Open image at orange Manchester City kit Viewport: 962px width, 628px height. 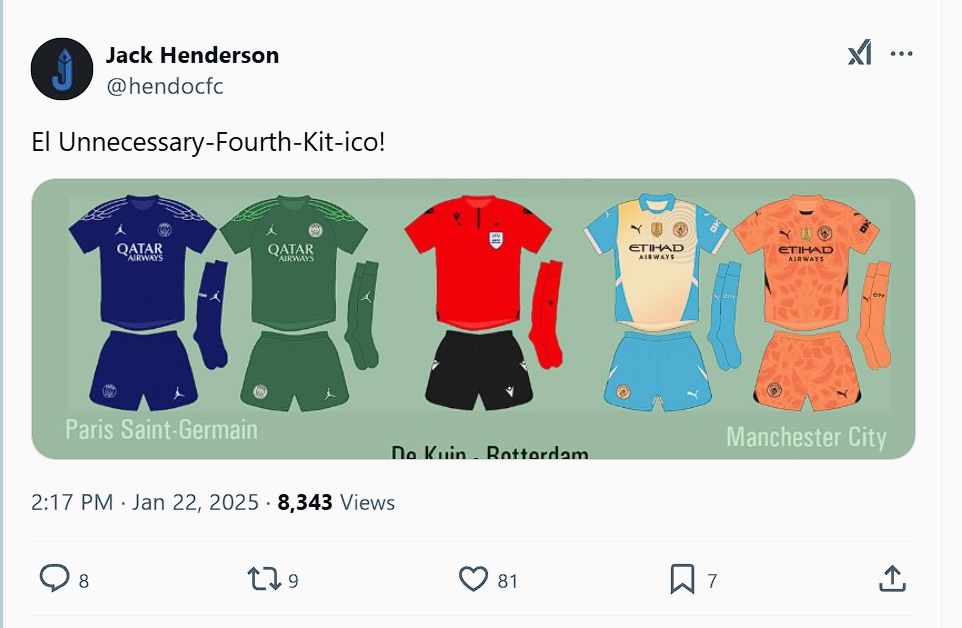click(812, 302)
